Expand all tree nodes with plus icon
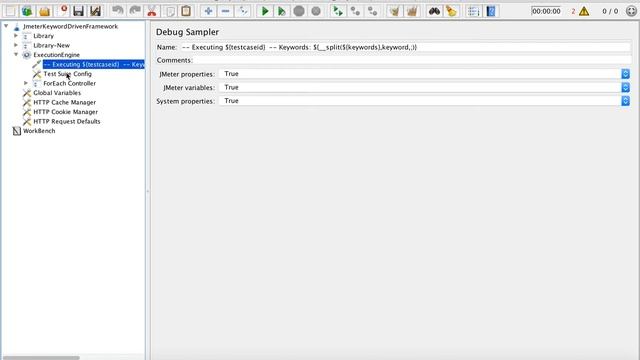640x360 pixels. point(208,11)
